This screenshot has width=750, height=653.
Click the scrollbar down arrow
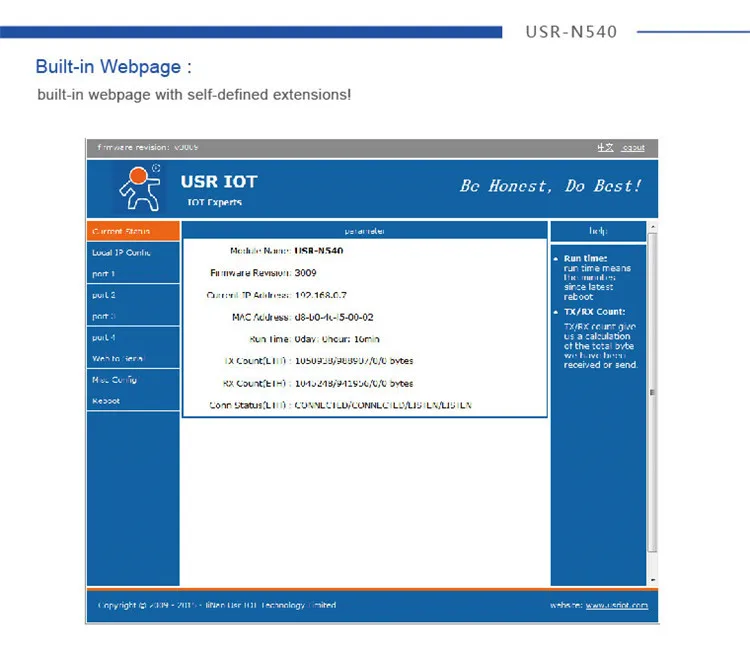pos(652,580)
